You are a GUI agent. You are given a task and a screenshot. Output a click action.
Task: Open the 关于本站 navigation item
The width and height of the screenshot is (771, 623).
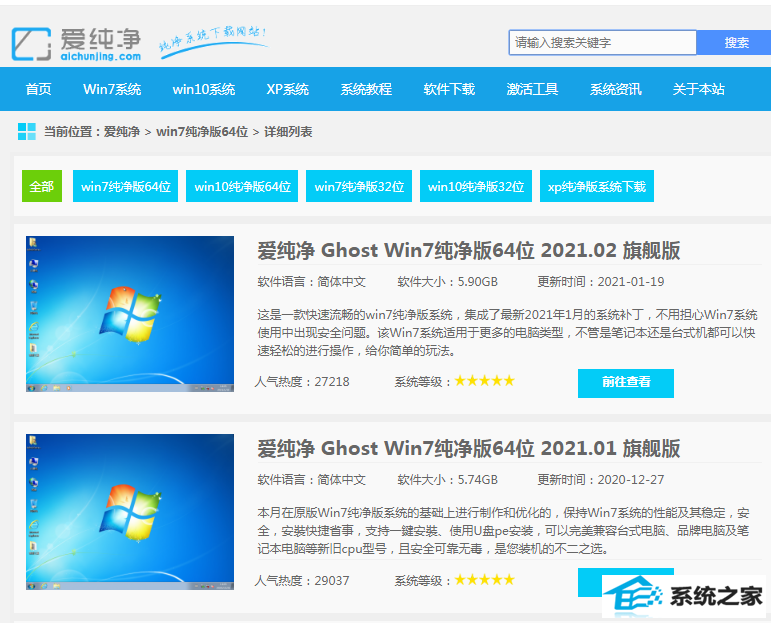pos(699,89)
